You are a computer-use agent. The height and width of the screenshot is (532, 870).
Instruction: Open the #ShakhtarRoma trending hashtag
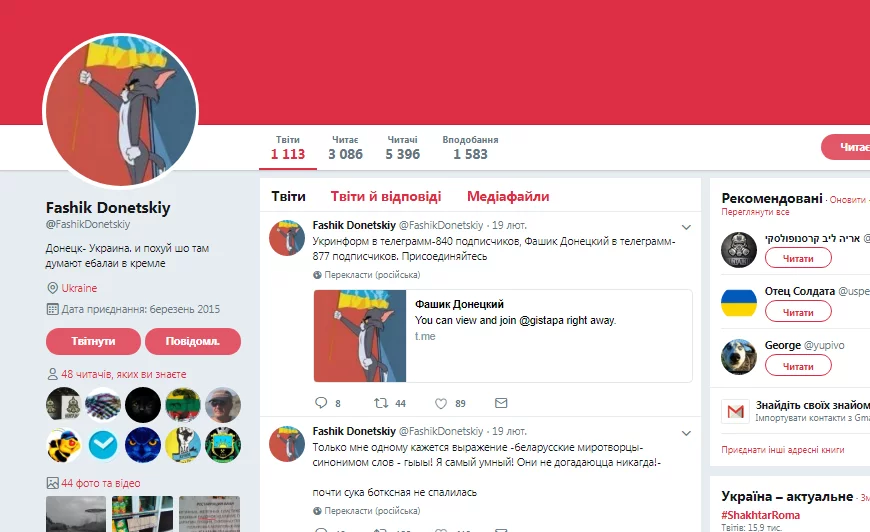click(760, 515)
